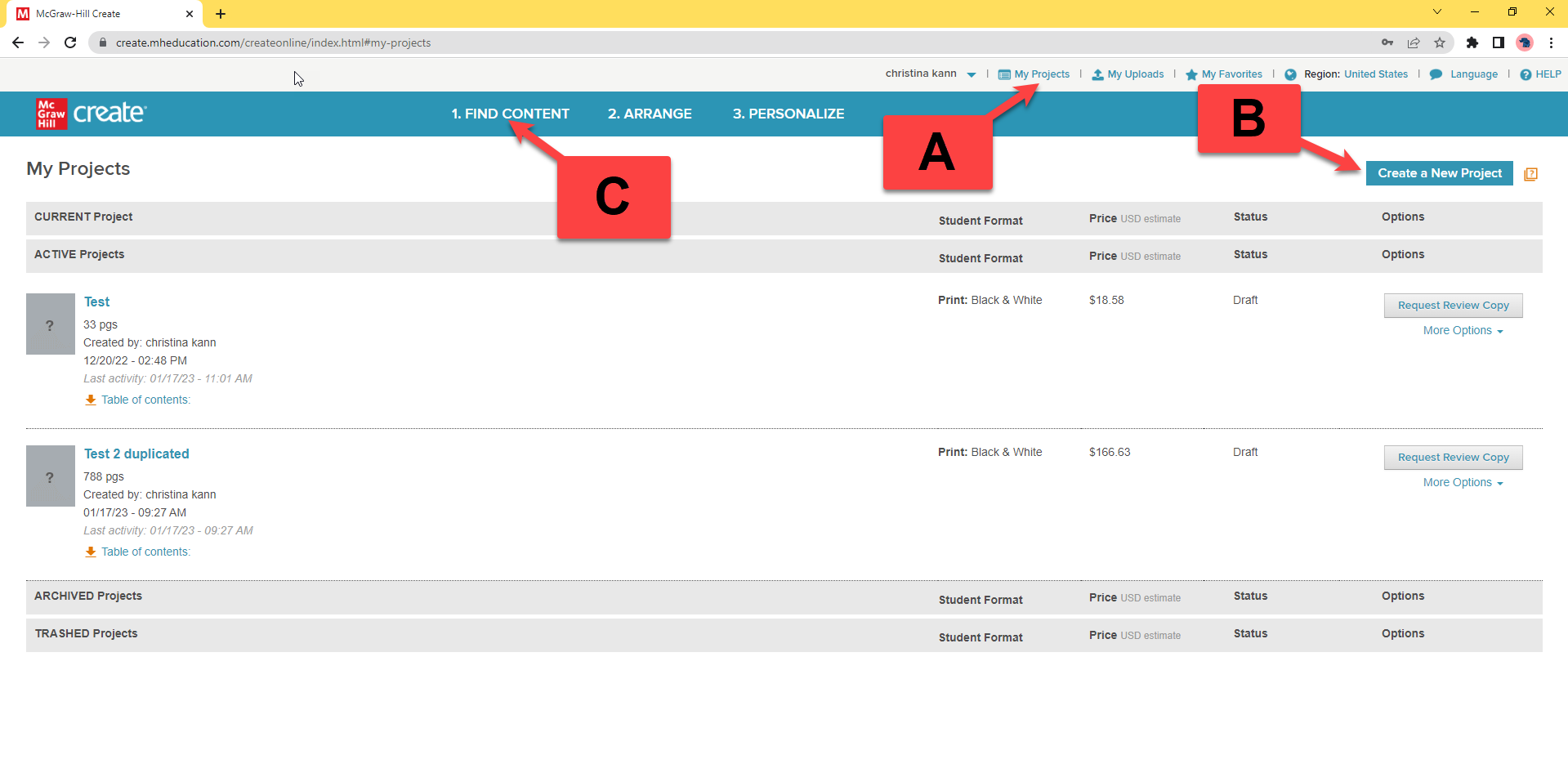Switch to the 2. ARRANGE tab
This screenshot has height=782, width=1568.
(x=650, y=114)
